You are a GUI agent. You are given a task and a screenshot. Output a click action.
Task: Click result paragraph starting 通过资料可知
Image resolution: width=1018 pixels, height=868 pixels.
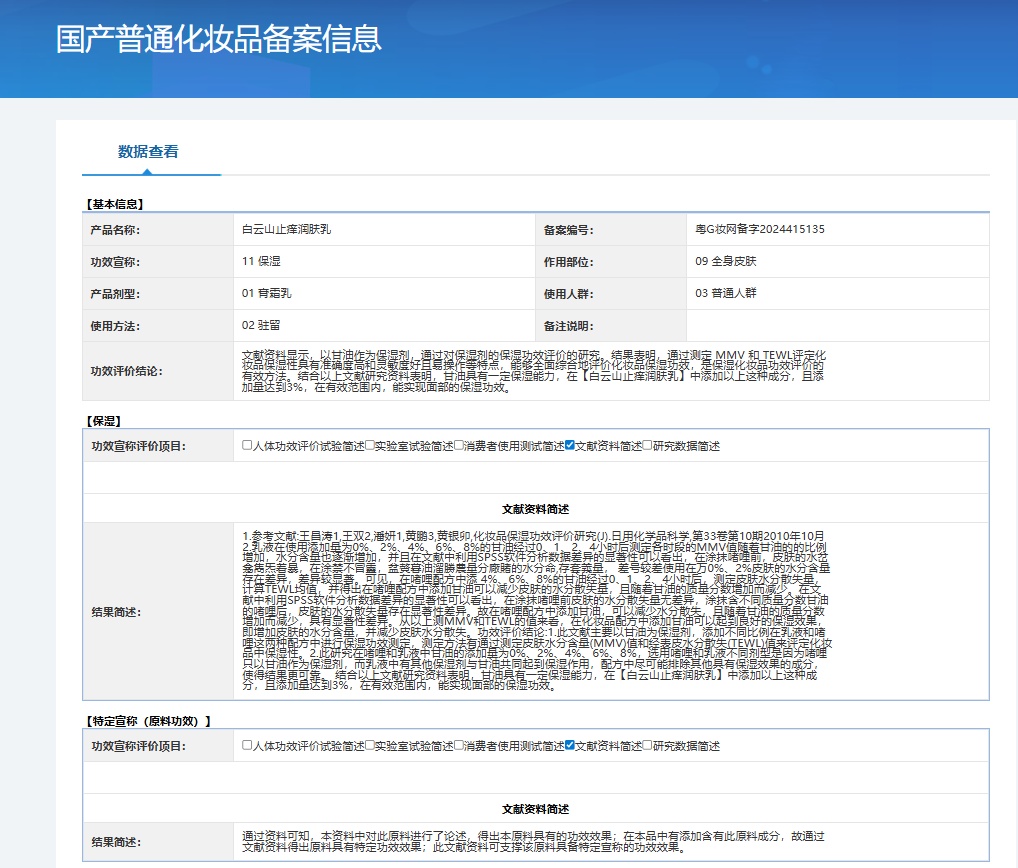[533, 842]
